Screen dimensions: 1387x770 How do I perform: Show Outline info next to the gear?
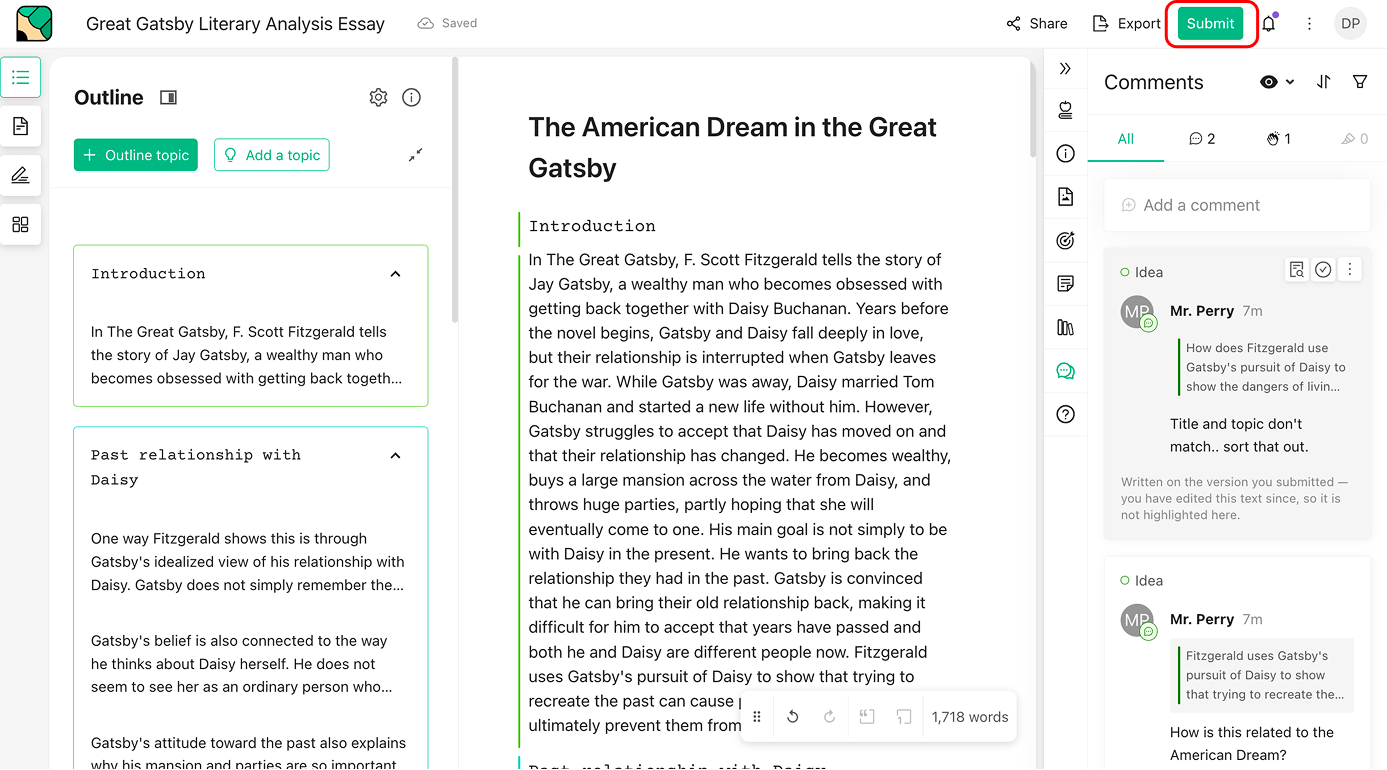point(411,97)
